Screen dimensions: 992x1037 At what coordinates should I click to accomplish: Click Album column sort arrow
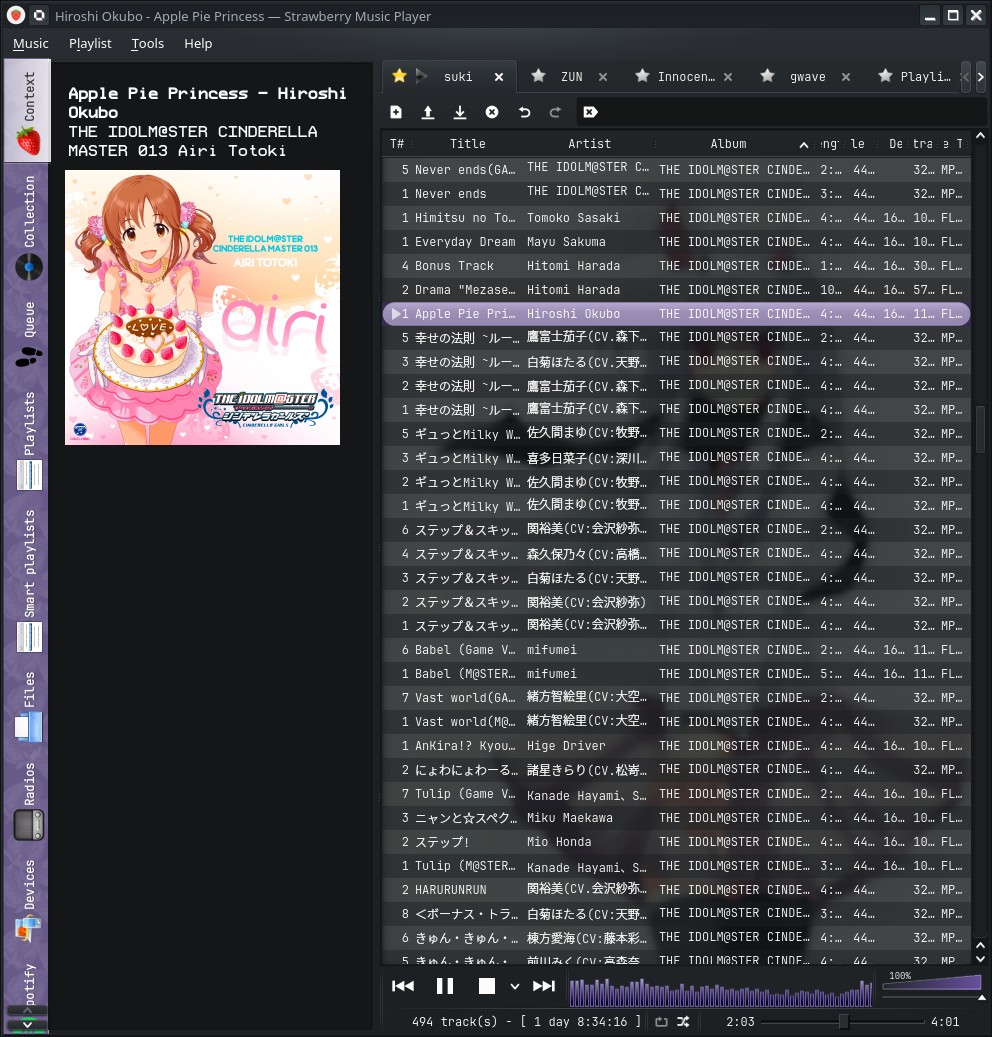pos(804,144)
